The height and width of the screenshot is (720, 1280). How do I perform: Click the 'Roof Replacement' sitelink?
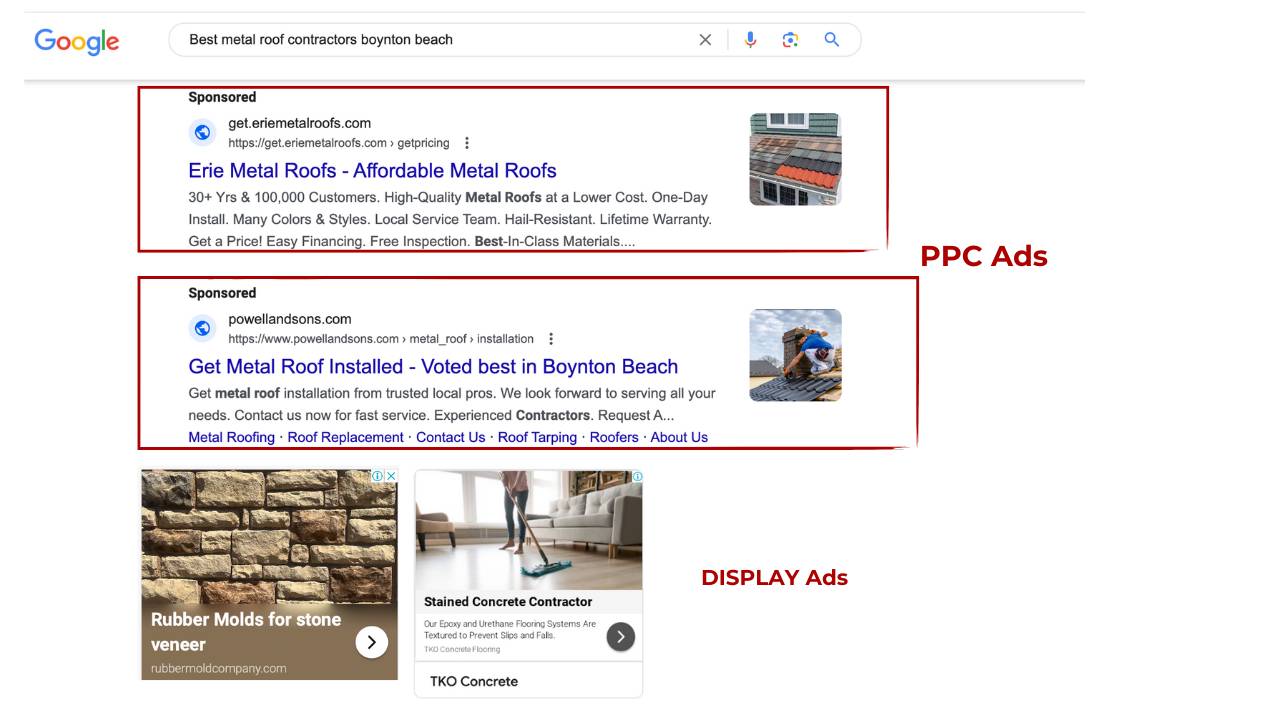pos(345,437)
